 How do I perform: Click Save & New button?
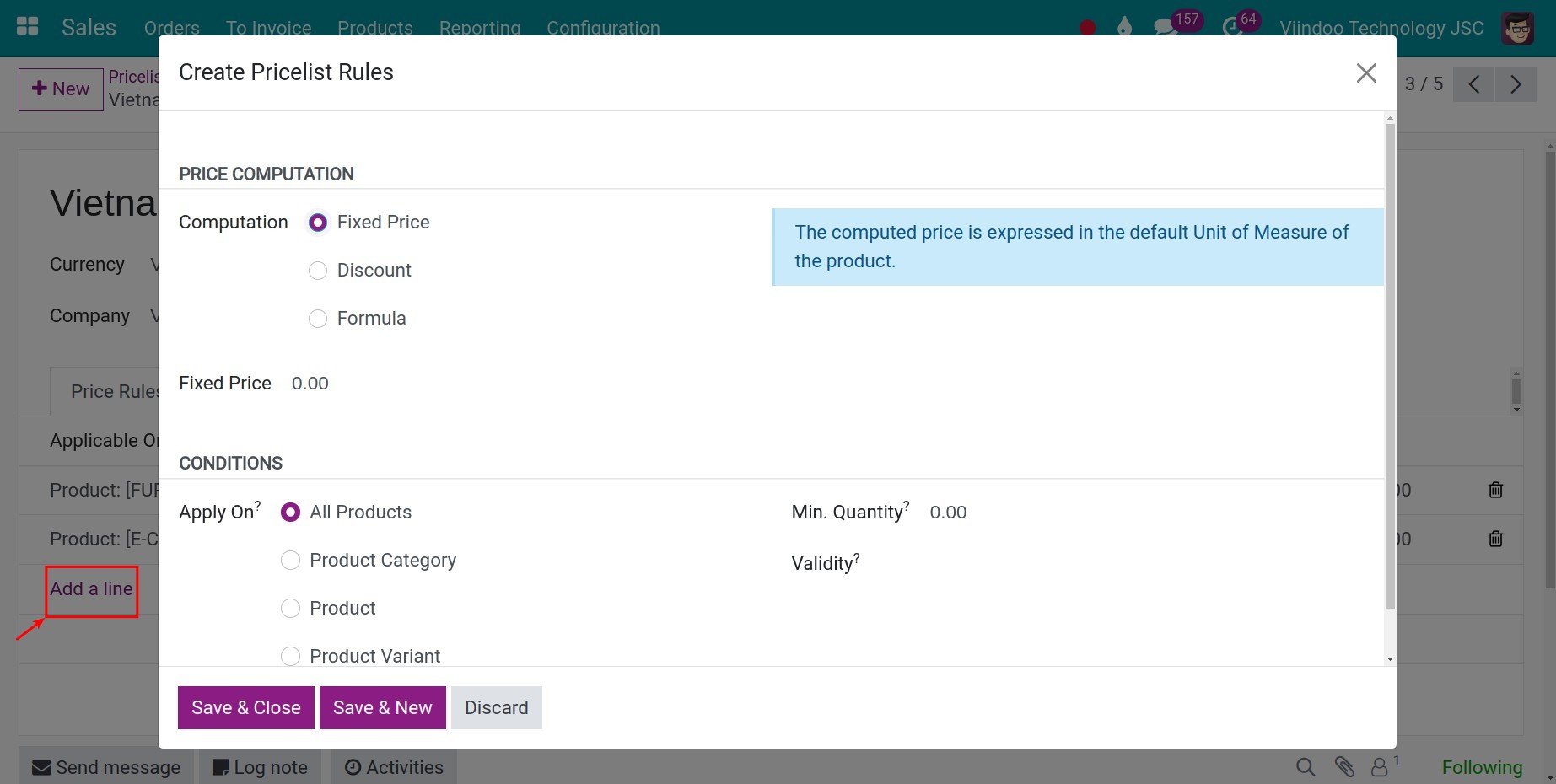pyautogui.click(x=383, y=707)
